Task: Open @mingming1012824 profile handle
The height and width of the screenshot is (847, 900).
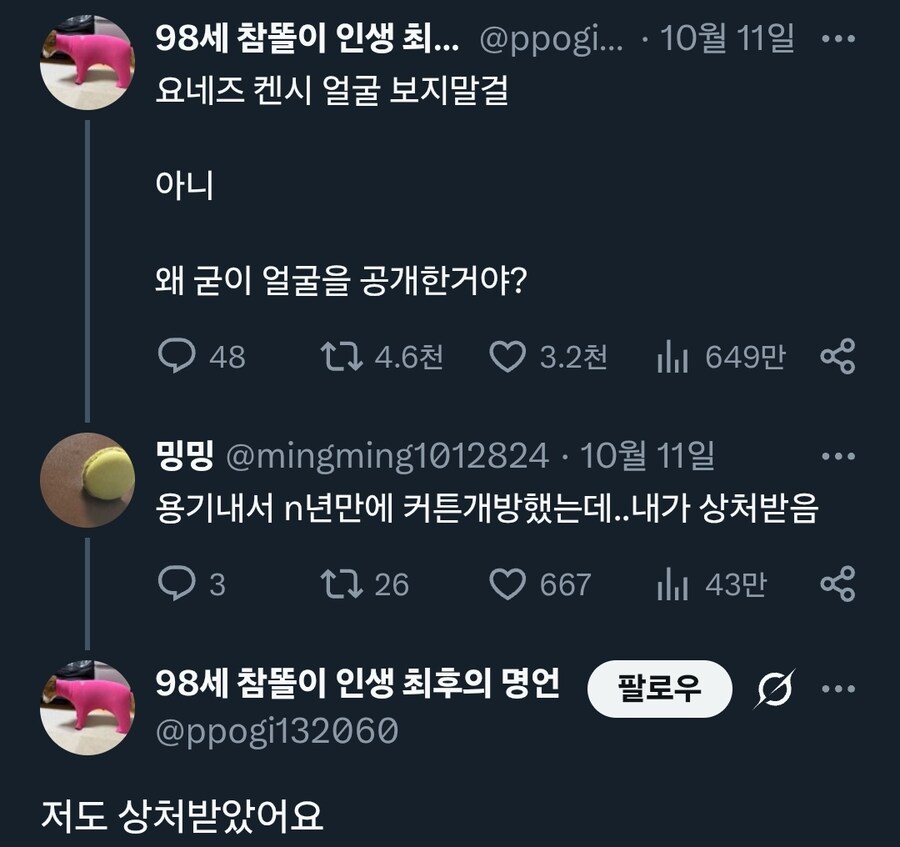Action: click(x=387, y=457)
